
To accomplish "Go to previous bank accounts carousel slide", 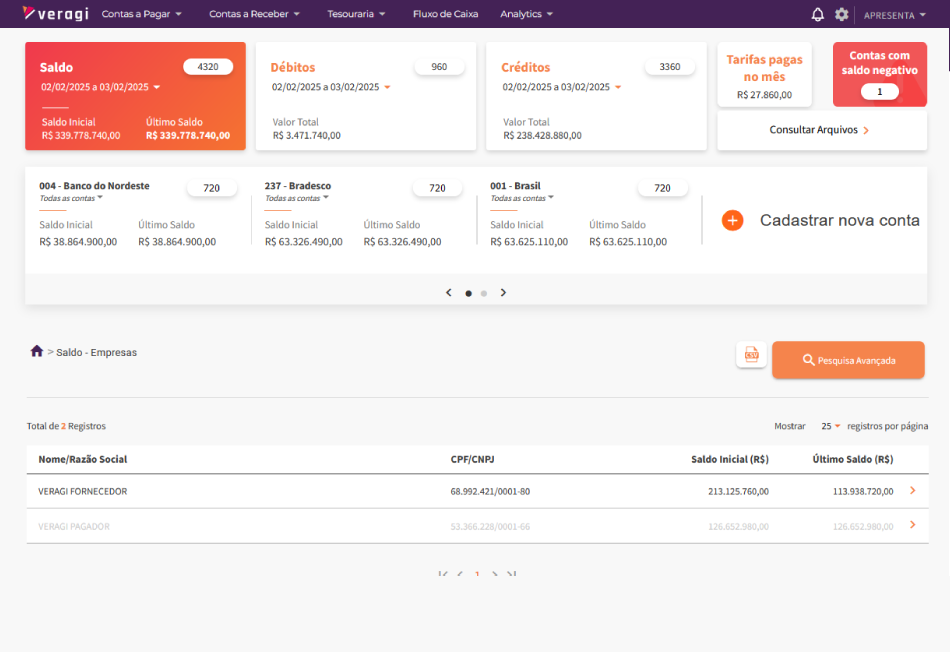I will (x=449, y=293).
